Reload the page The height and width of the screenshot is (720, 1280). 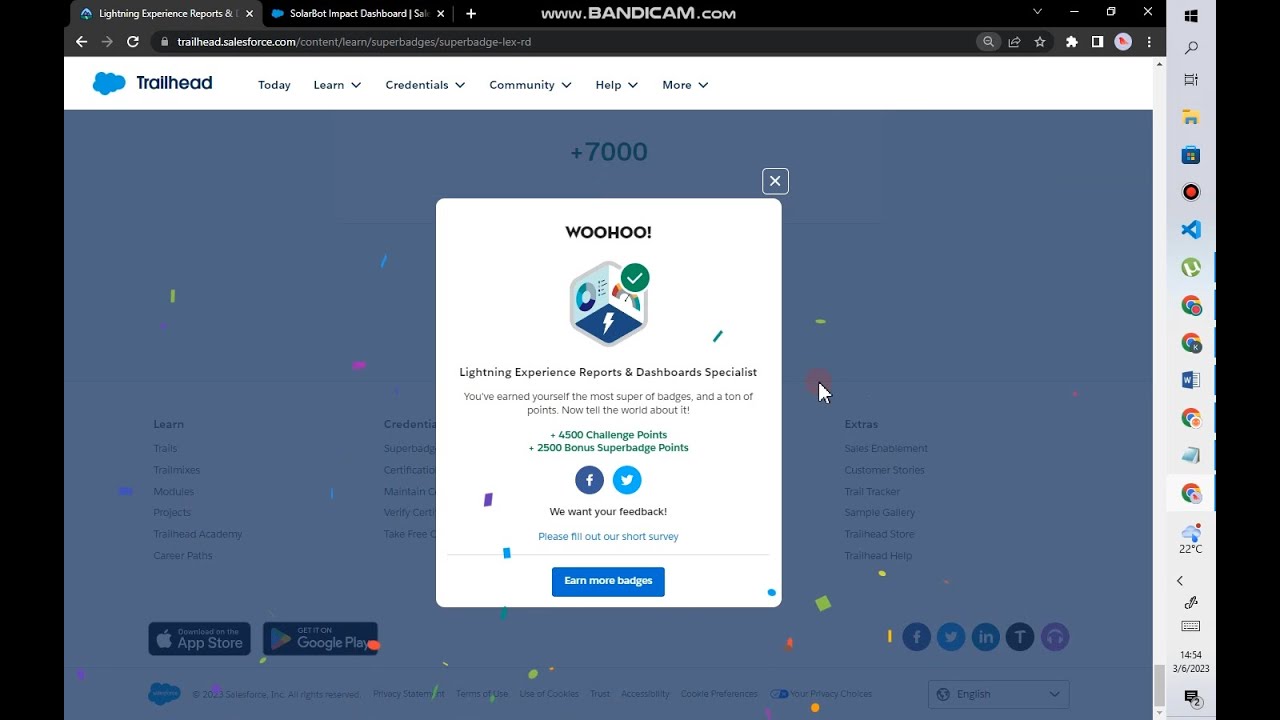(x=133, y=42)
